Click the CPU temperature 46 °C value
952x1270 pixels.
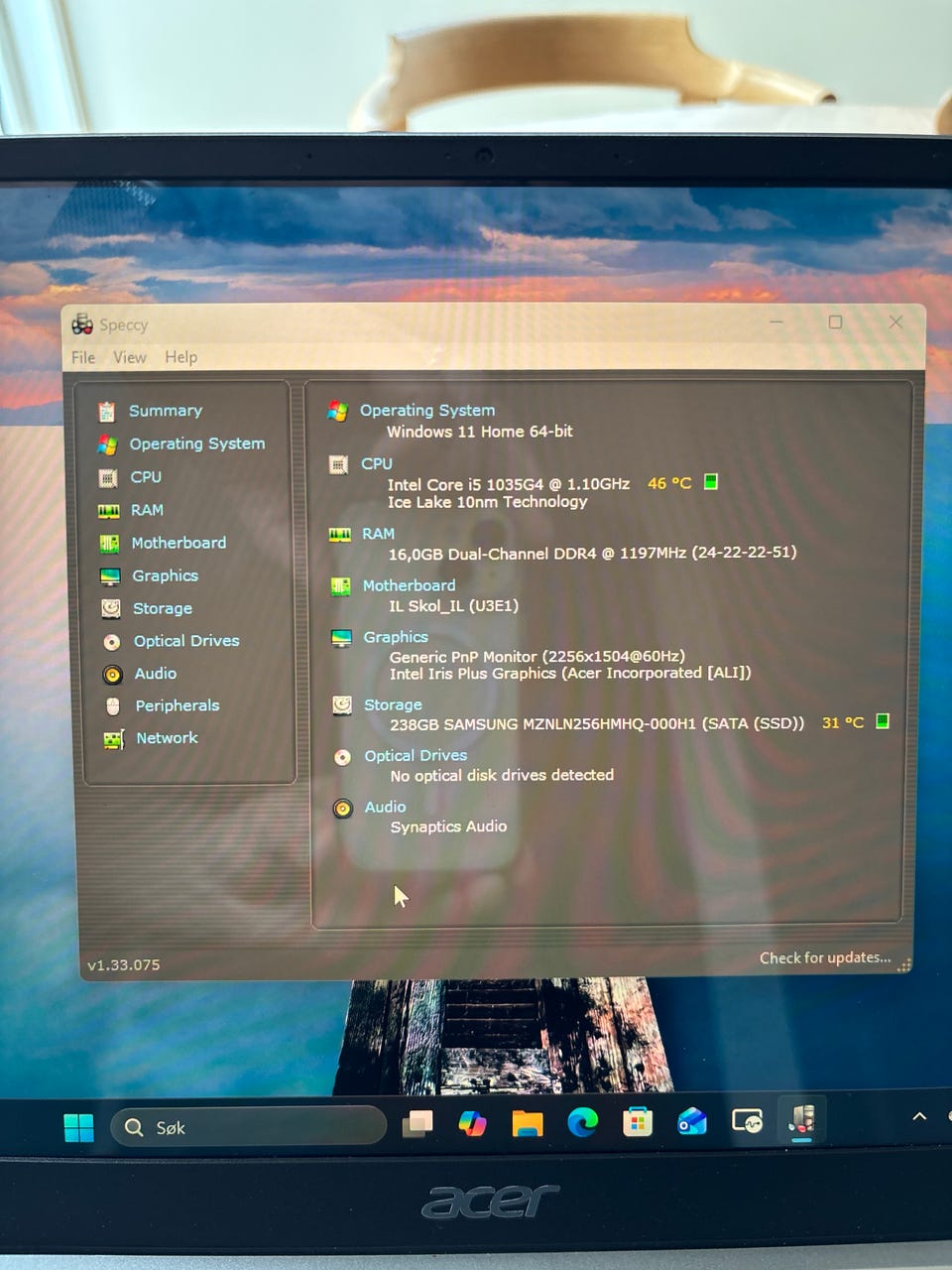tap(669, 483)
